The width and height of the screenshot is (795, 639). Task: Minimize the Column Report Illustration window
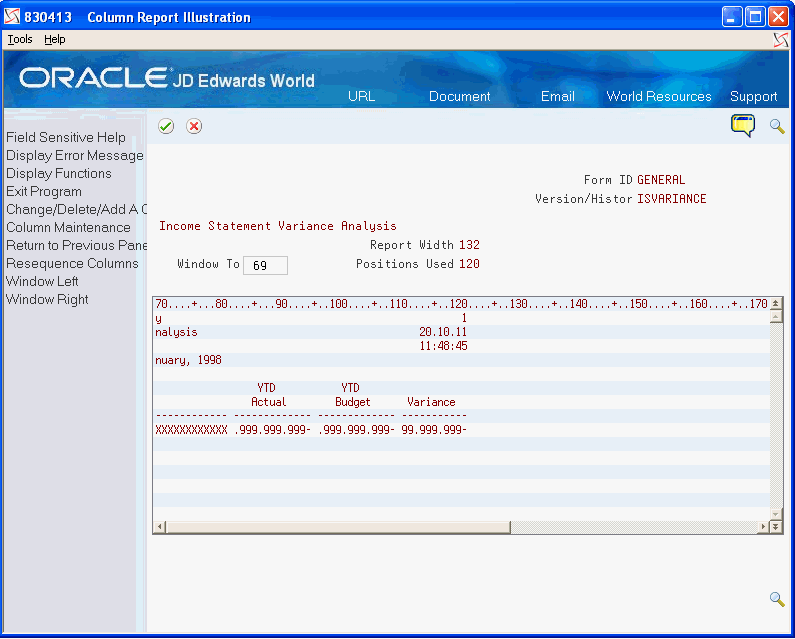tap(732, 17)
